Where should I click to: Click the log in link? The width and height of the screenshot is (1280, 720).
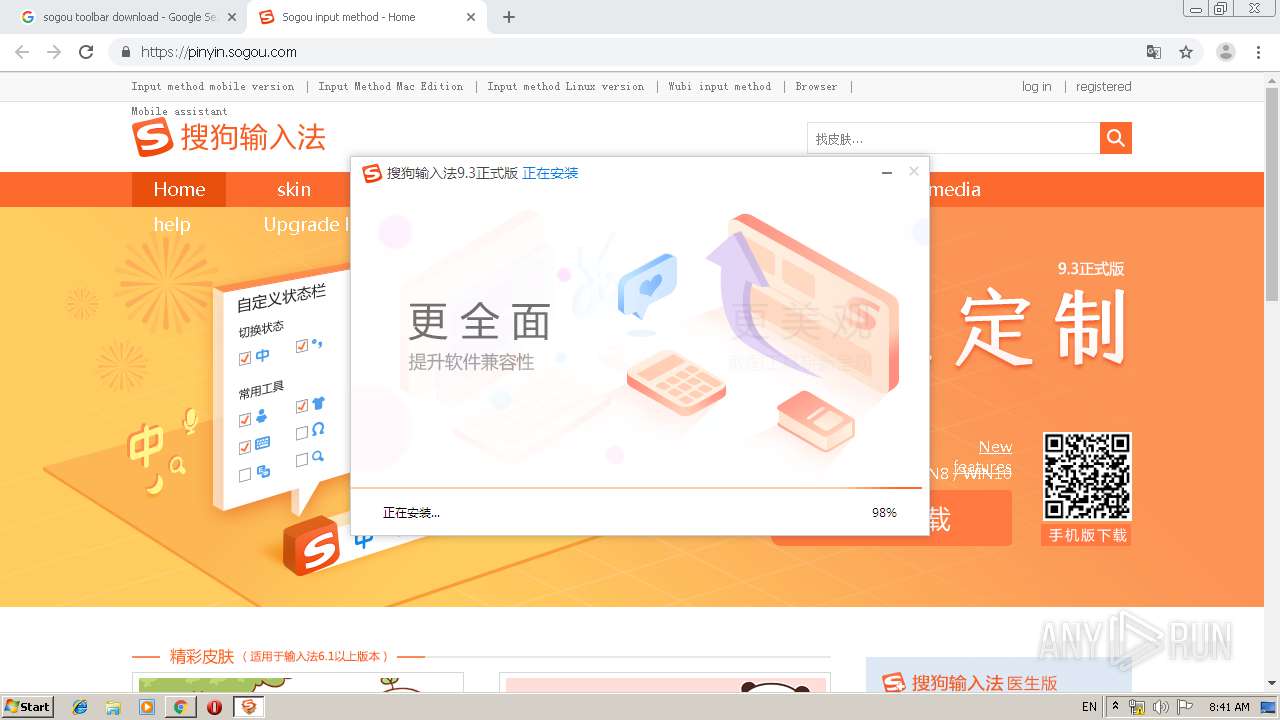pyautogui.click(x=1037, y=87)
